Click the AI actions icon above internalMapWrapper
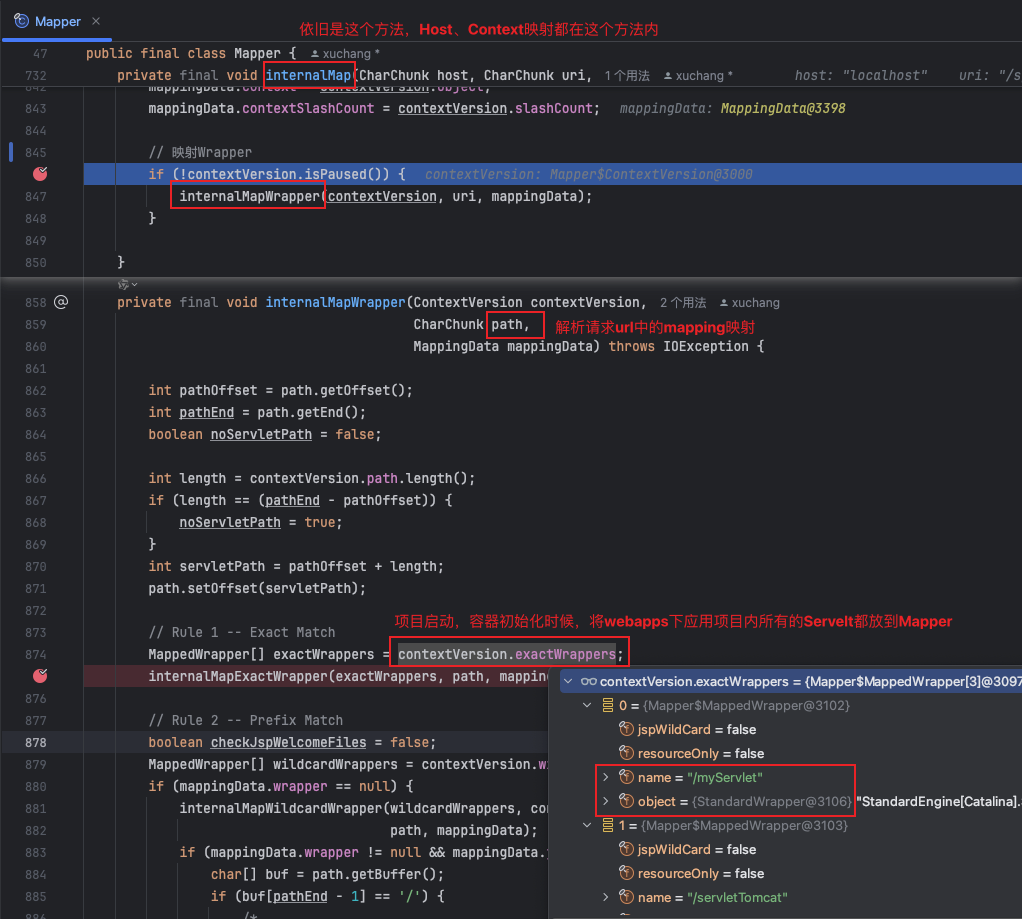1022x919 pixels. 123,284
